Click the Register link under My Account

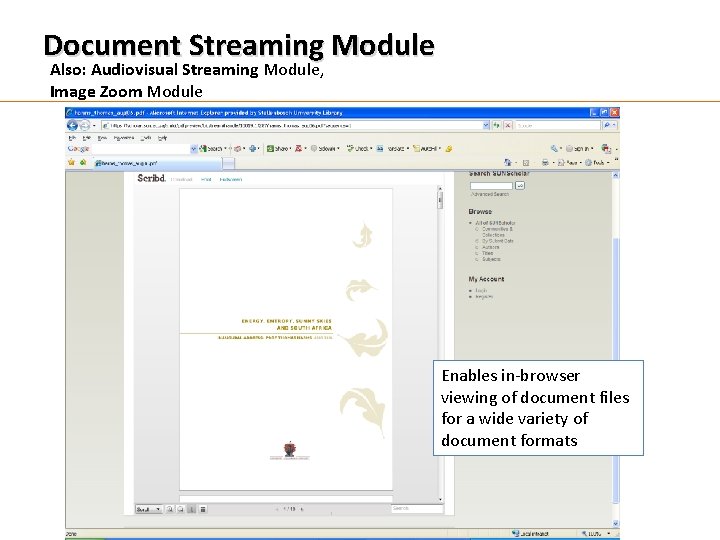pyautogui.click(x=484, y=297)
